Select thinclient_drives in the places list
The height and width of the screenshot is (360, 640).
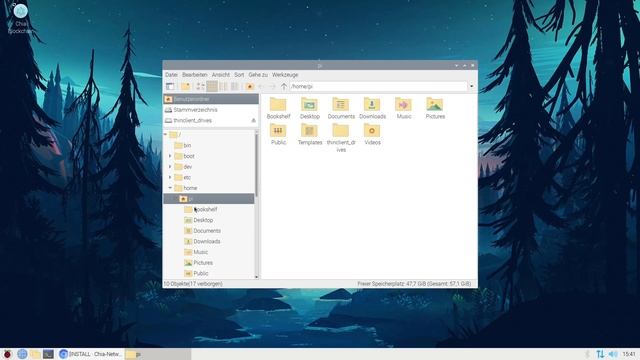(211, 120)
